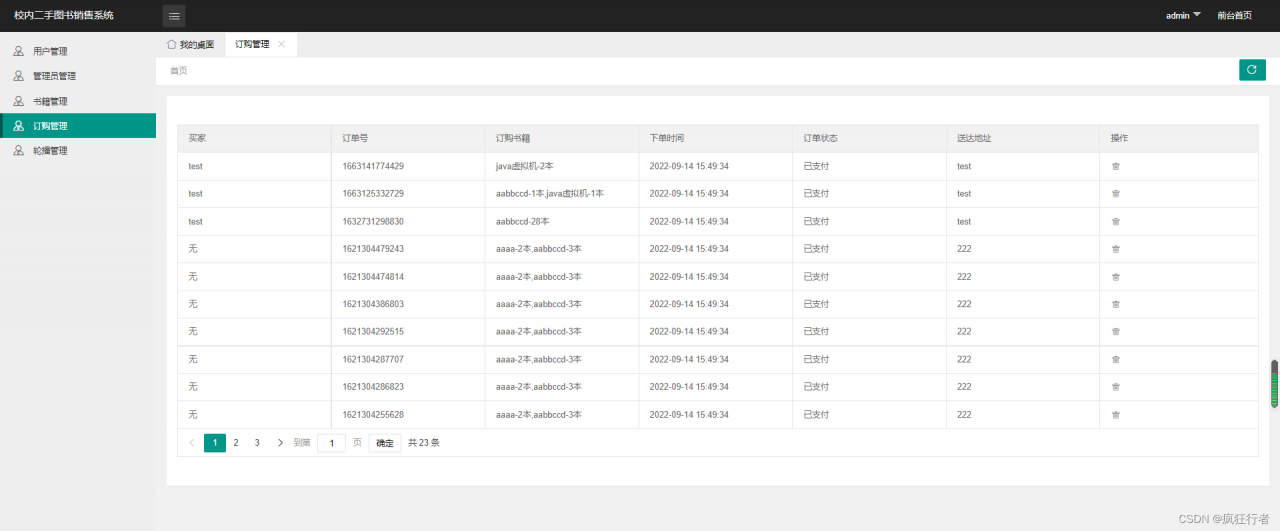Switch to the 订购管理 tab
The width and height of the screenshot is (1280, 531).
point(260,44)
